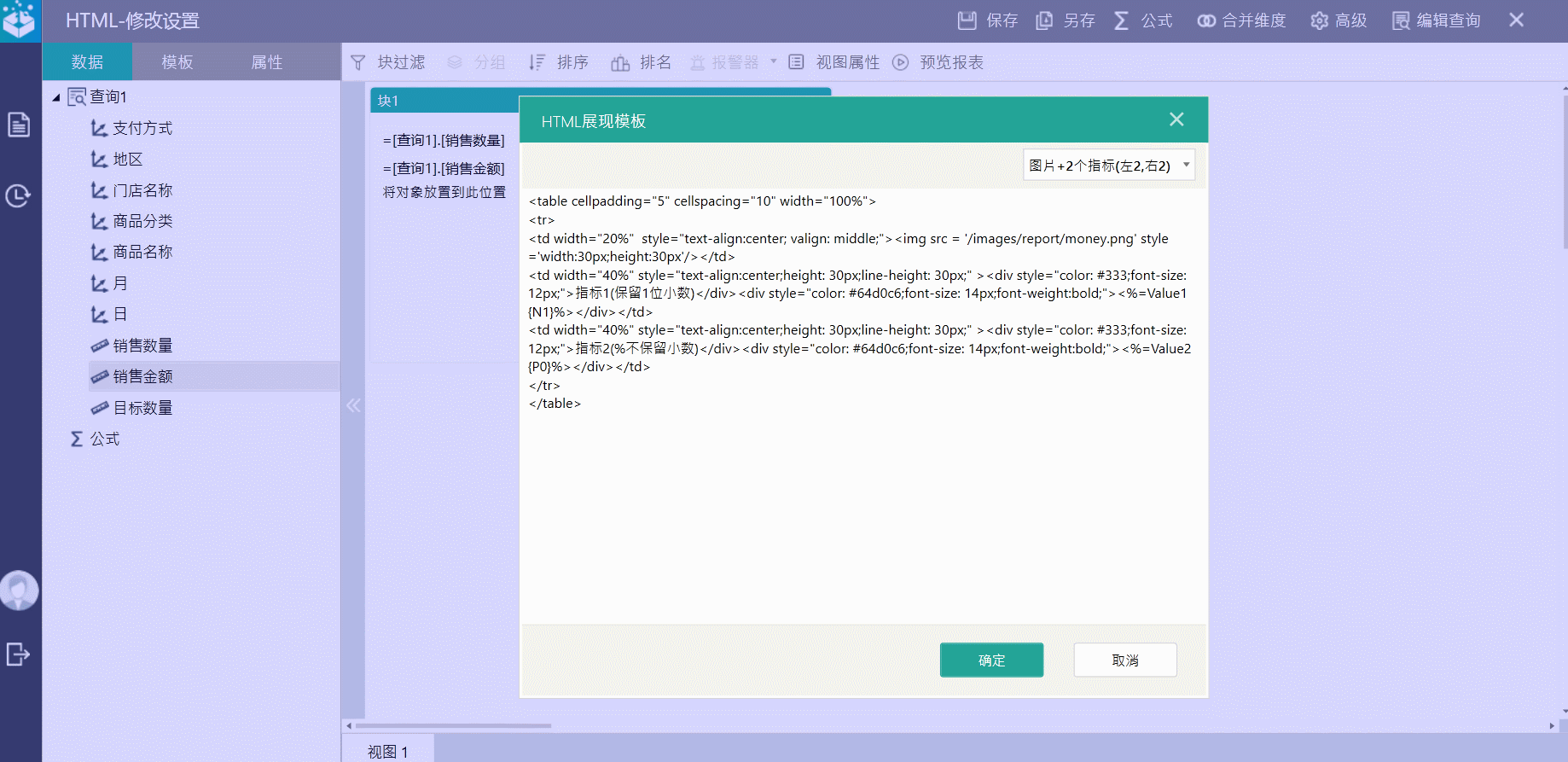The height and width of the screenshot is (762, 1568).
Task: Close the HTML-修改设置 window
Action: click(x=1516, y=20)
